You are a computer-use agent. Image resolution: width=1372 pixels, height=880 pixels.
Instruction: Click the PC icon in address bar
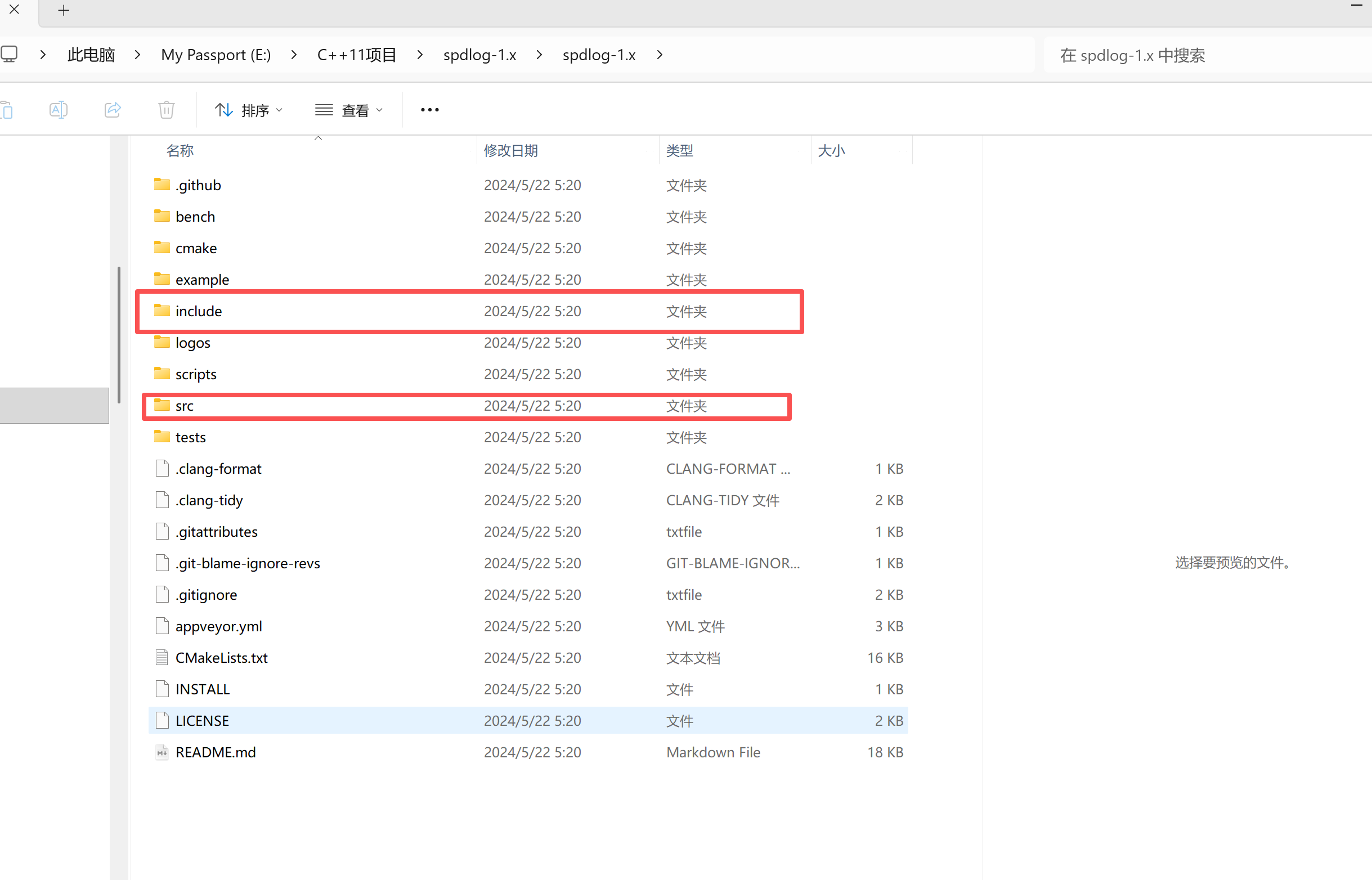pos(10,54)
